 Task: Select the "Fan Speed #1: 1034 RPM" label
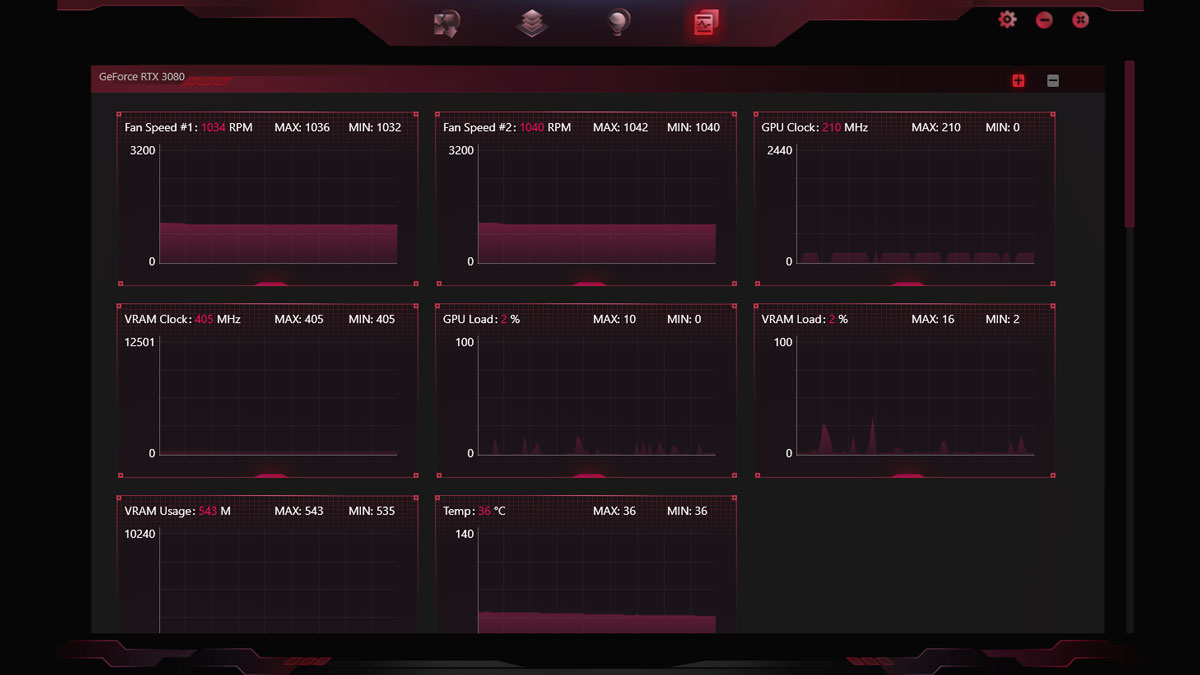coord(188,128)
